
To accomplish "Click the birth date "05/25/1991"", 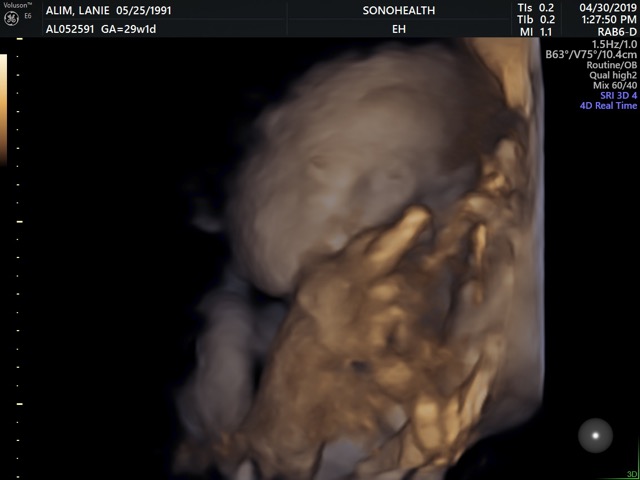I will coord(144,11).
